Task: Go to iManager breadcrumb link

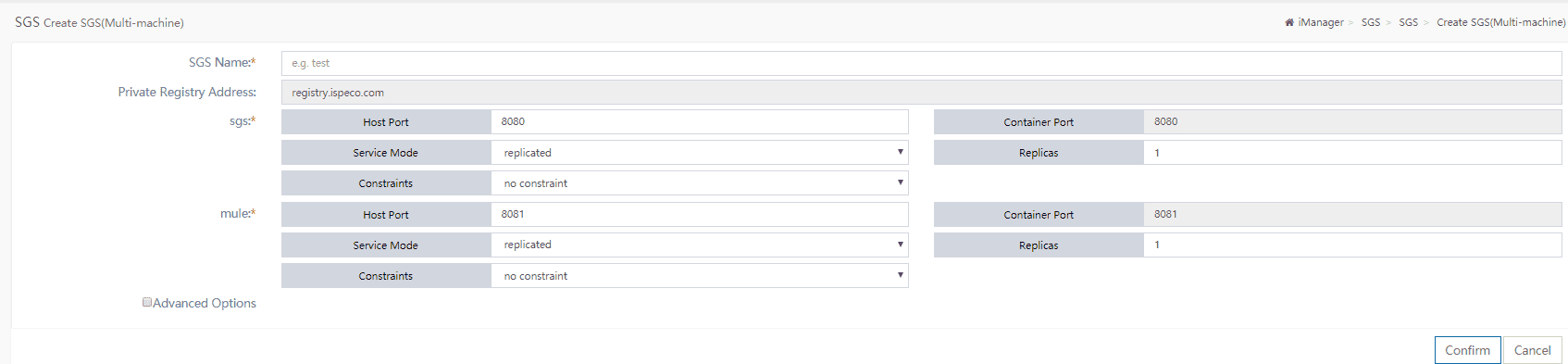Action: [1321, 22]
